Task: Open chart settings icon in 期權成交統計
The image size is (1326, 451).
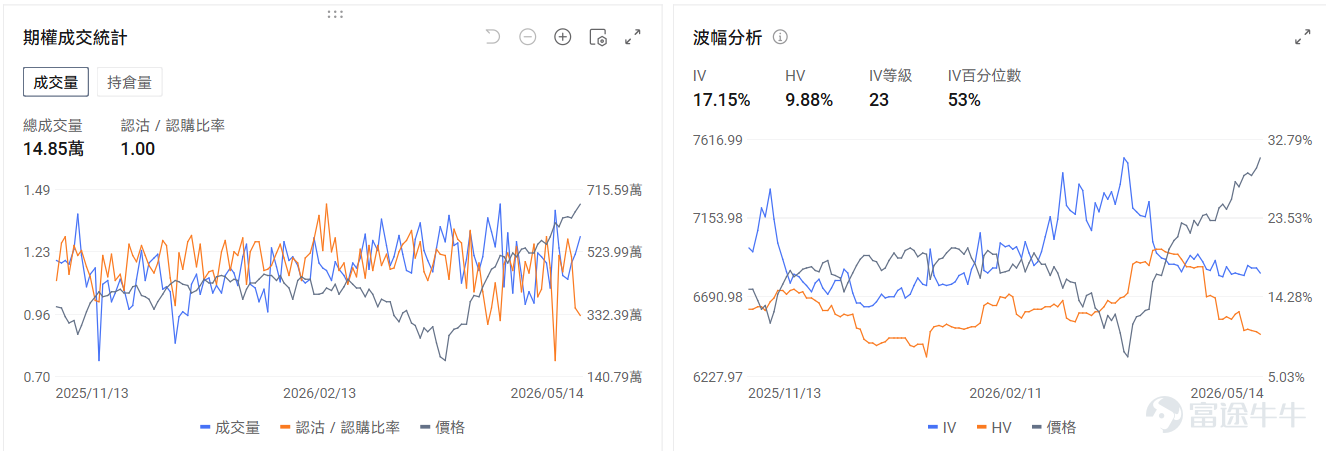Action: [598, 37]
